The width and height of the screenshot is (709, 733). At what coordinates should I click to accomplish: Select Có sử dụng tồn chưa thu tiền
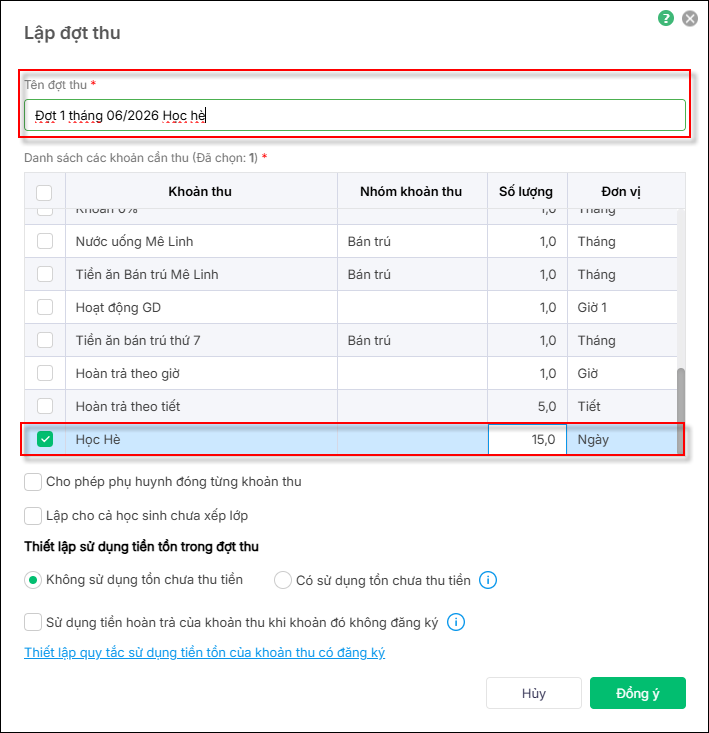click(283, 580)
